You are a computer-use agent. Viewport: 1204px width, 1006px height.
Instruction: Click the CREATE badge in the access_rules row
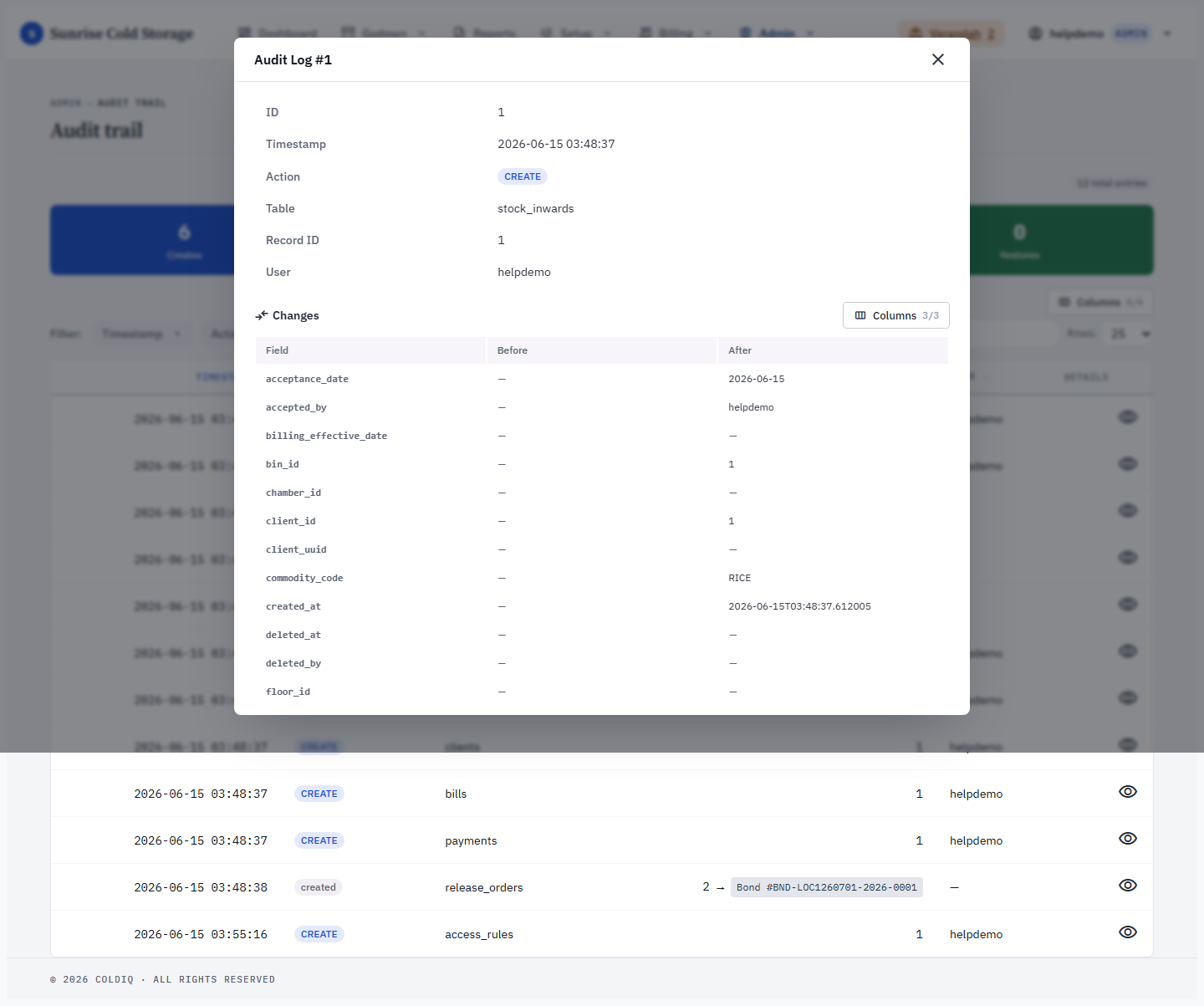tap(319, 934)
